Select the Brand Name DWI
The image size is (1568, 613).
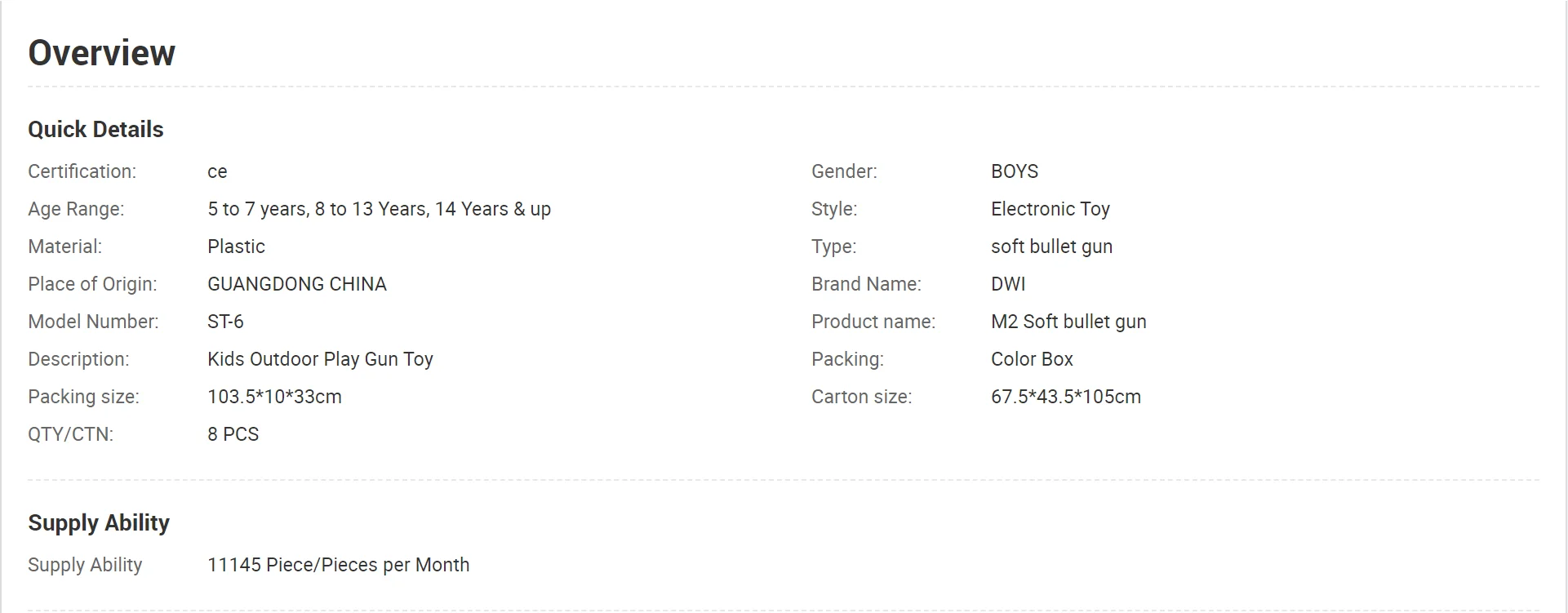pyautogui.click(x=1008, y=284)
